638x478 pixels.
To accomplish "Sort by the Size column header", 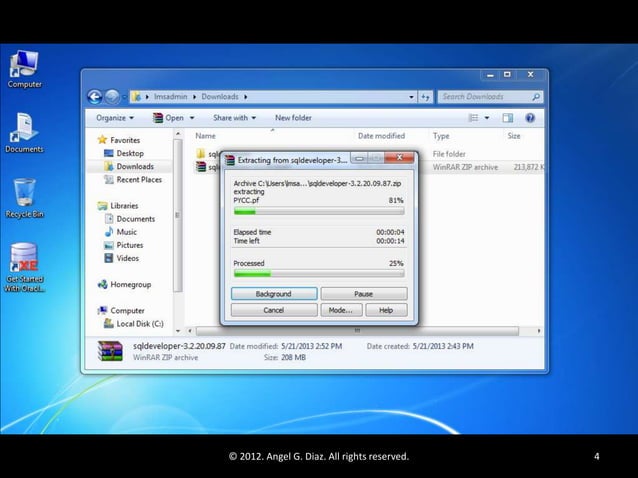I will point(514,136).
